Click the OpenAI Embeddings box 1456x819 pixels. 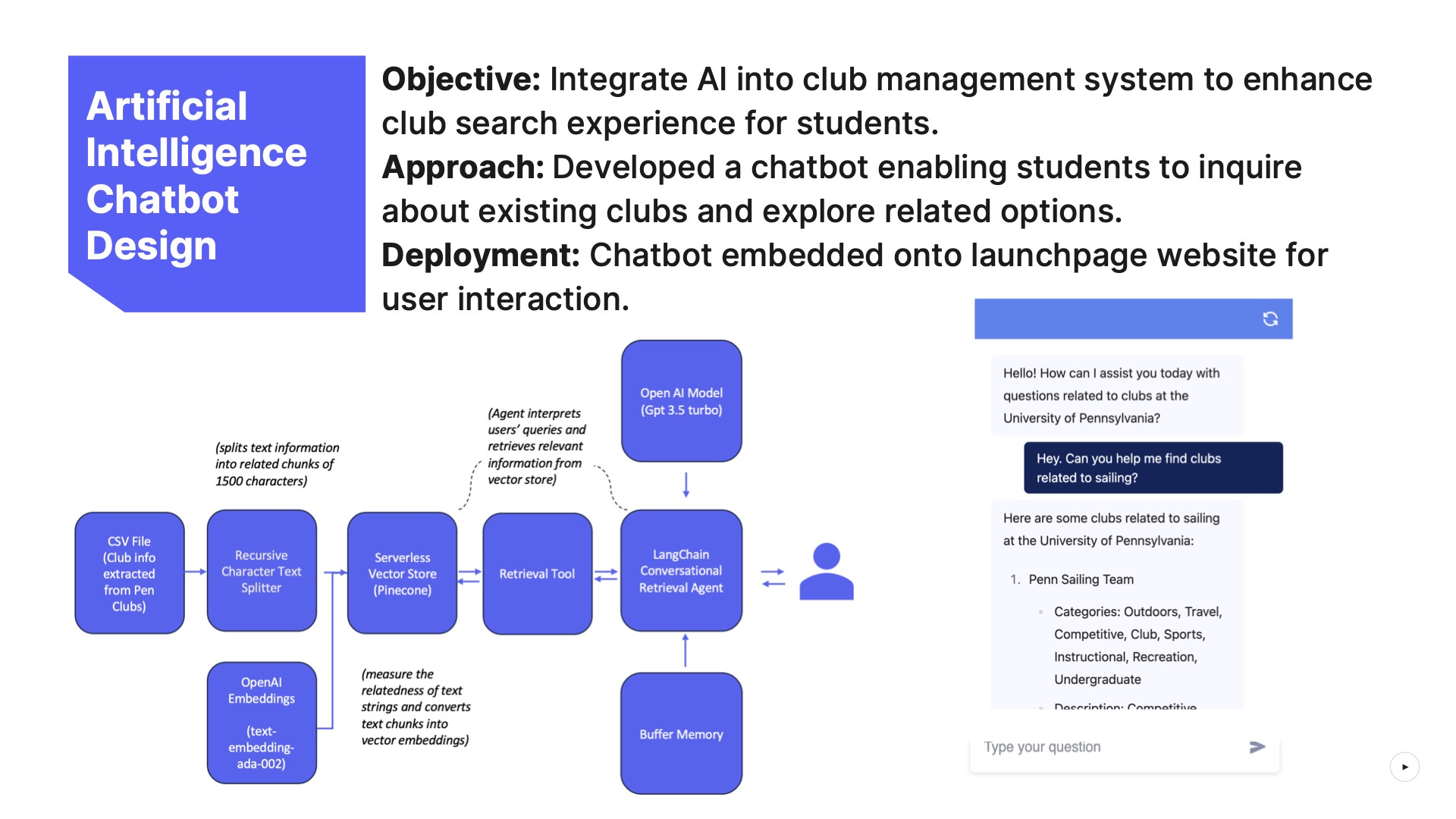(262, 722)
